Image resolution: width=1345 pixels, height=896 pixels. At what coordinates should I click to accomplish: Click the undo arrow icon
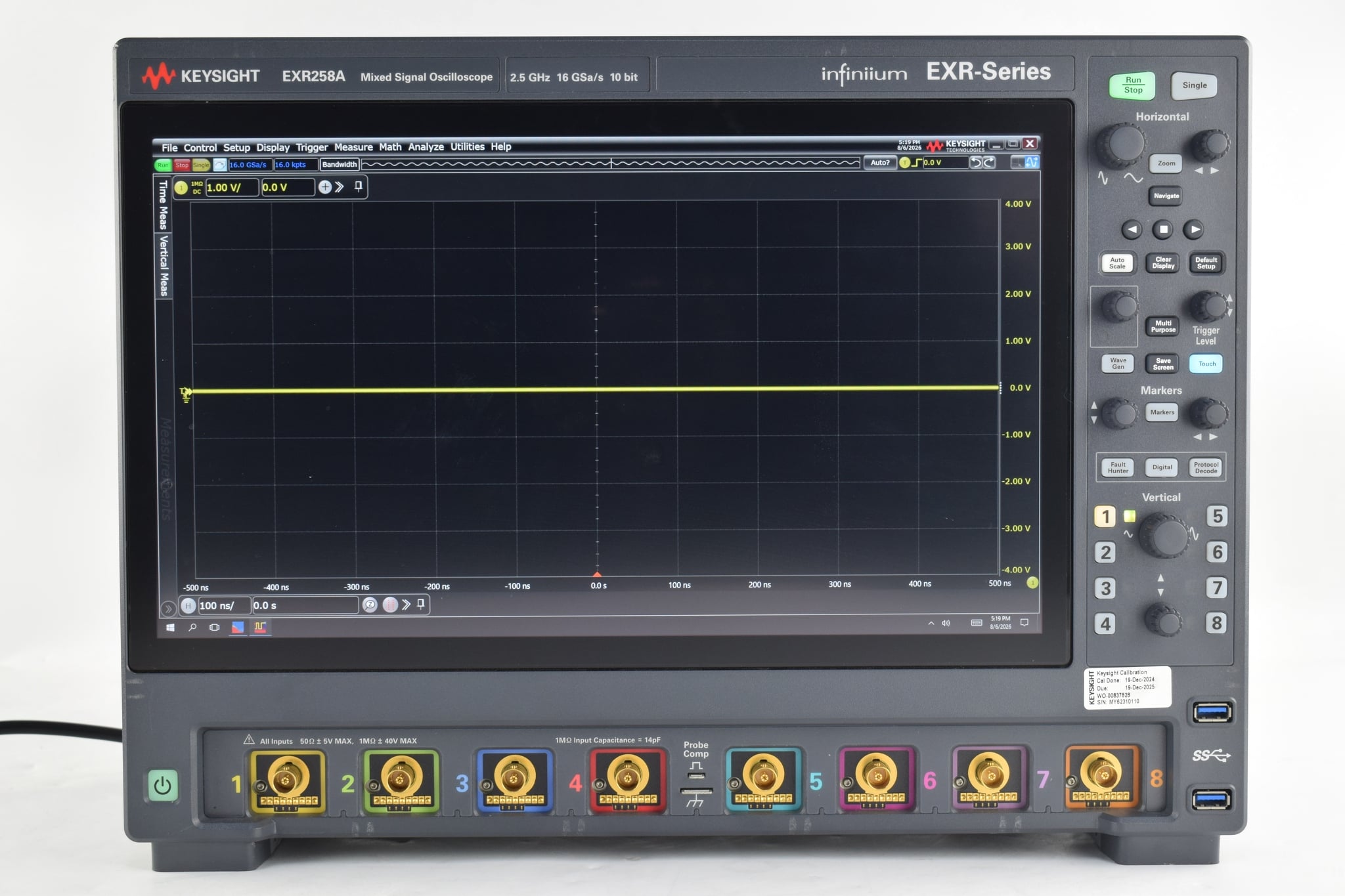point(976,162)
